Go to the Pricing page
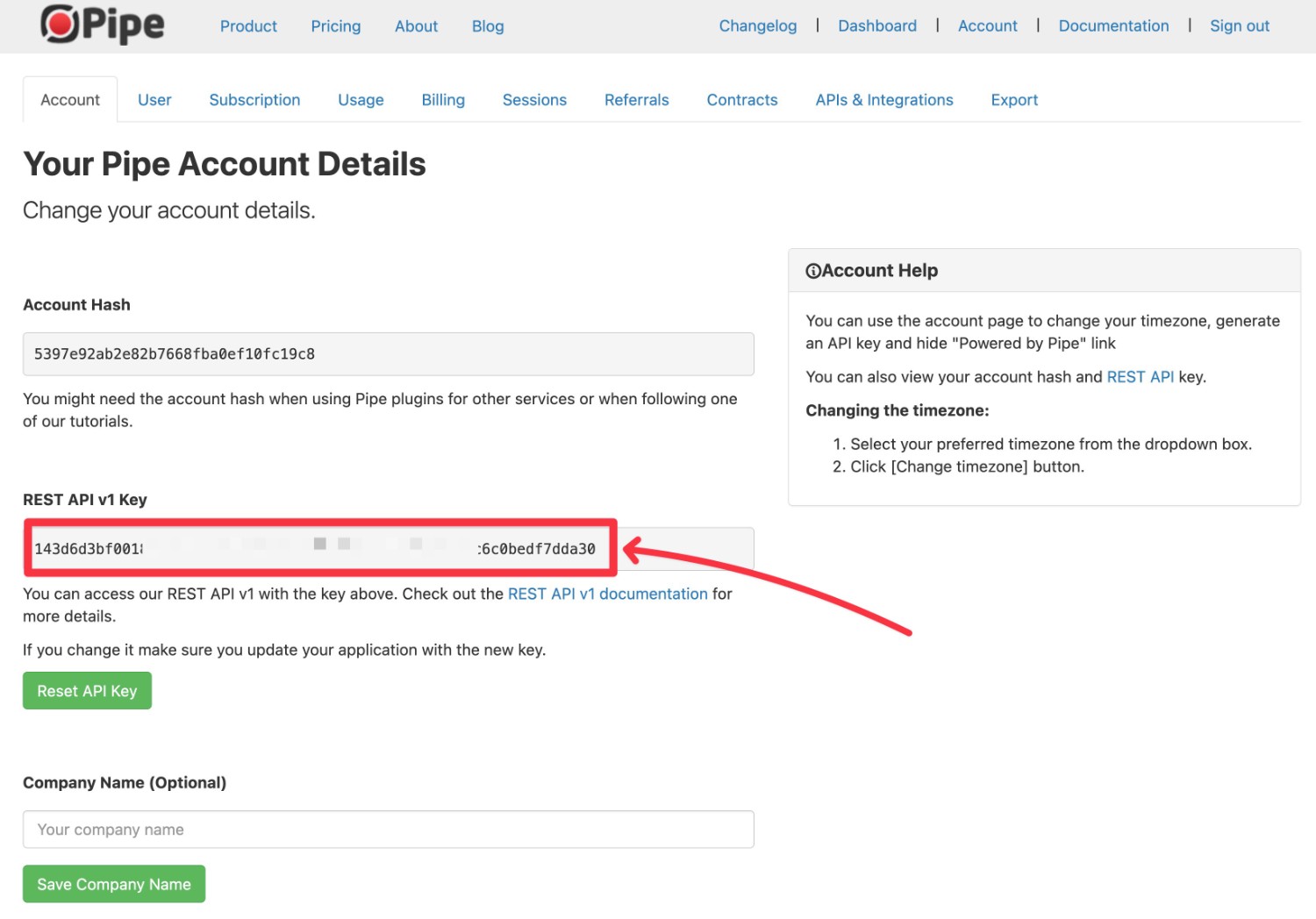The width and height of the screenshot is (1316, 919). (x=336, y=26)
